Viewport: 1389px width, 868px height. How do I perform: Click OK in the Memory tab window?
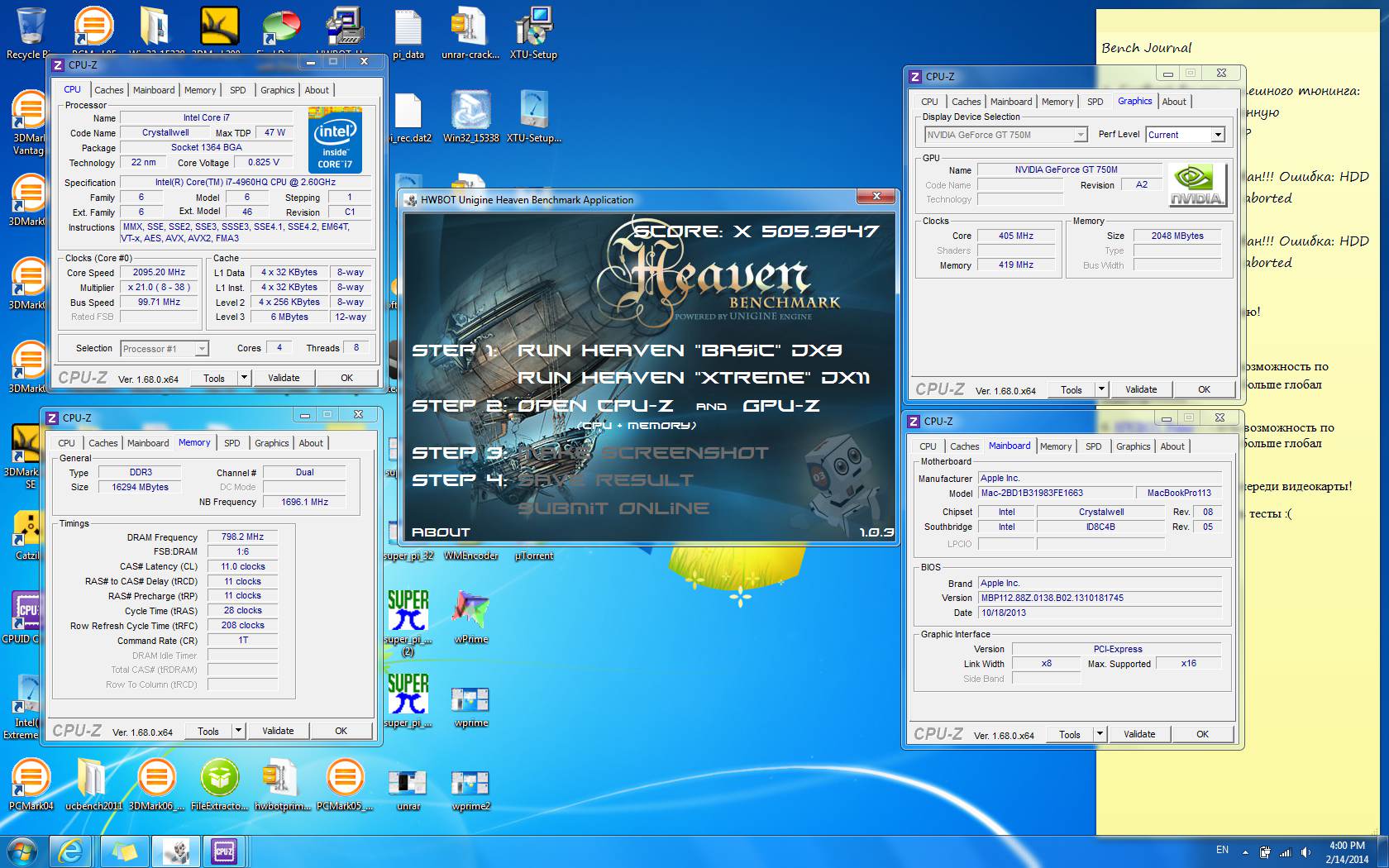pos(341,731)
